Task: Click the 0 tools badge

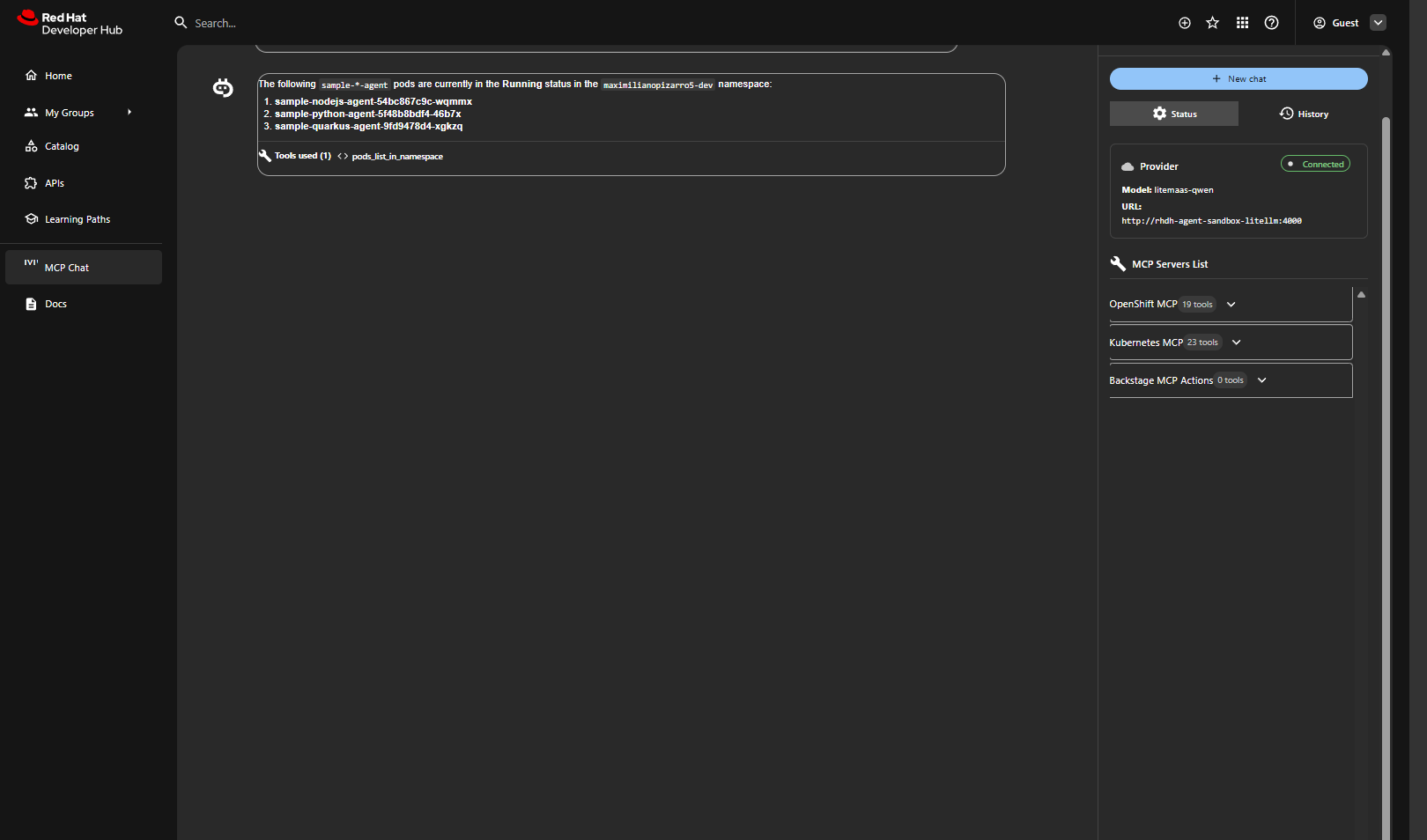Action: 1231,380
